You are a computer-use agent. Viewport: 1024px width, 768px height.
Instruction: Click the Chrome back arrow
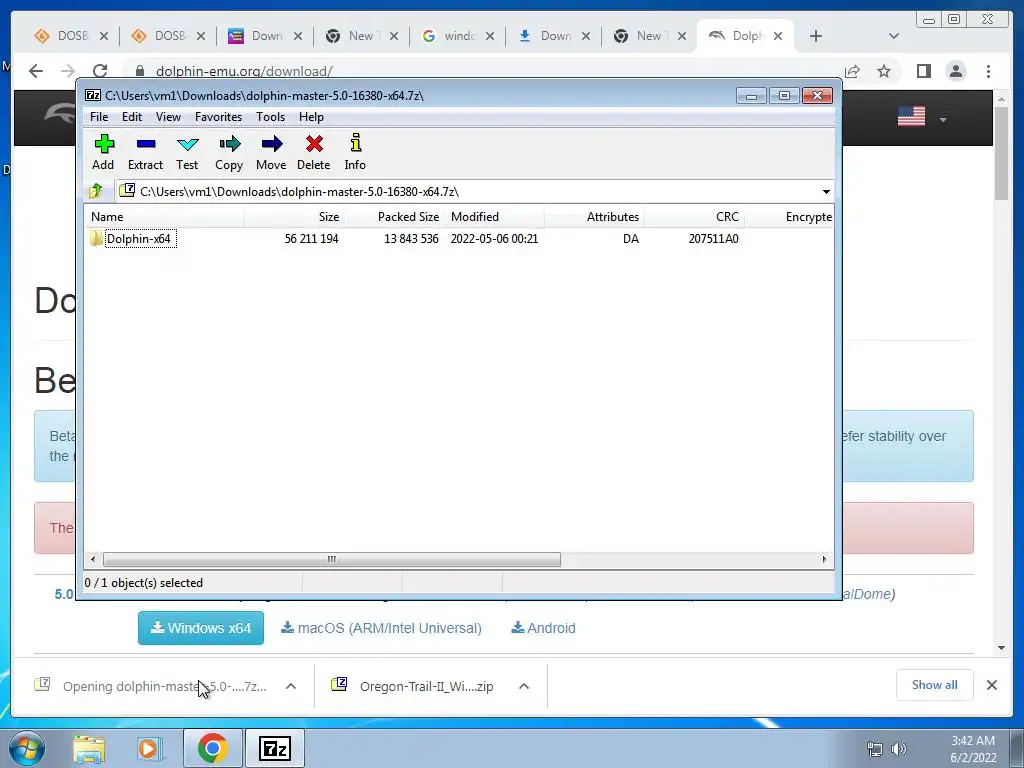coord(36,71)
